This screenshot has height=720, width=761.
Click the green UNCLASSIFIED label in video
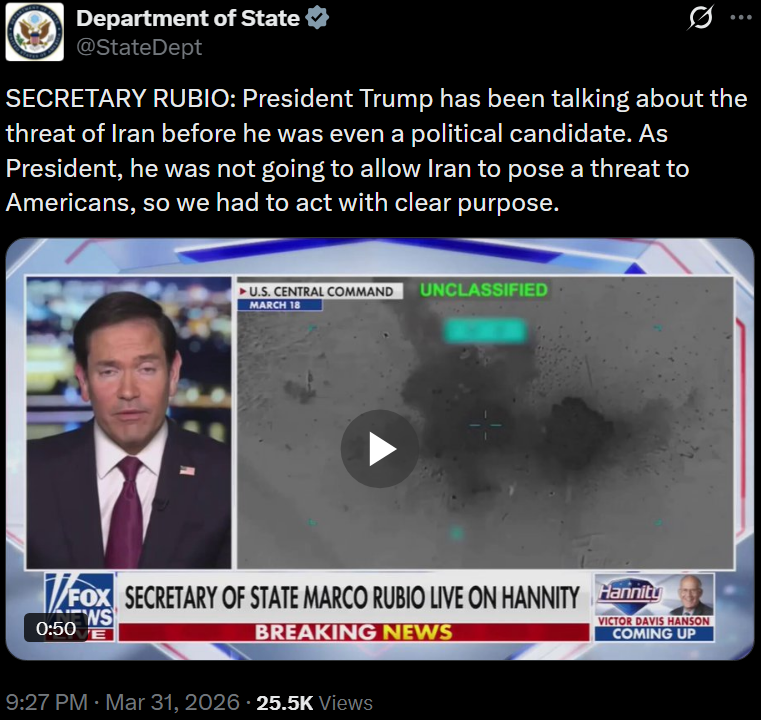(484, 290)
